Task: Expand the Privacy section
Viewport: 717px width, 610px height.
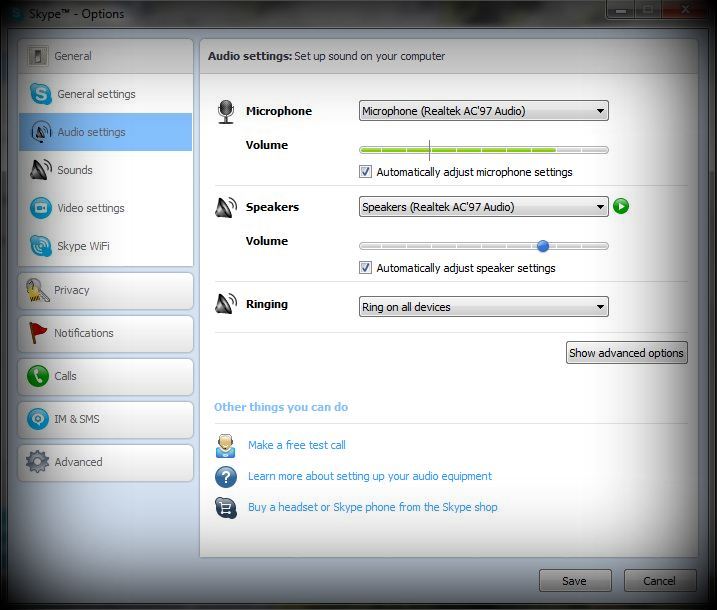Action: click(106, 291)
